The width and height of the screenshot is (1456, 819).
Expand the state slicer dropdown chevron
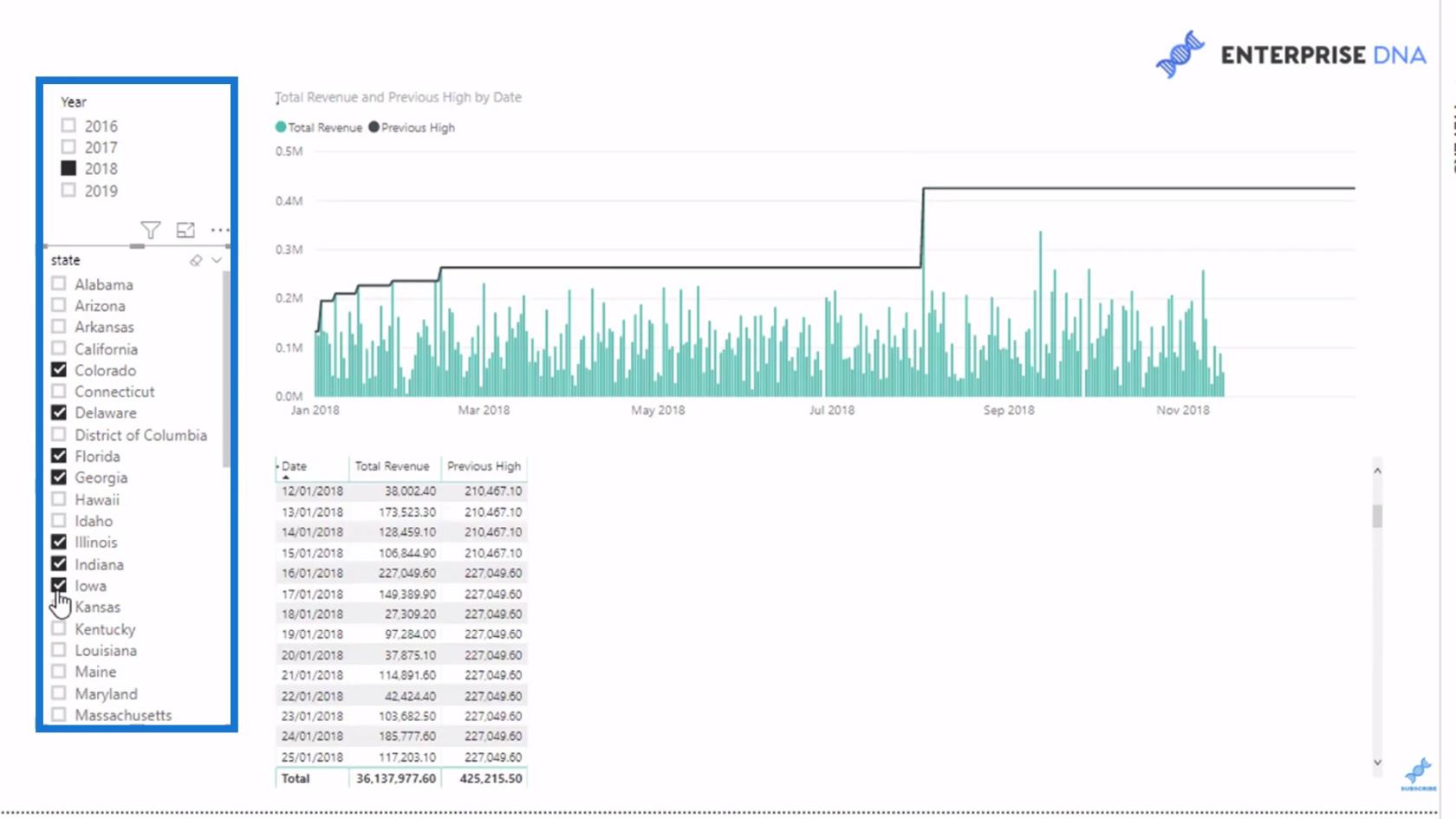coord(217,260)
